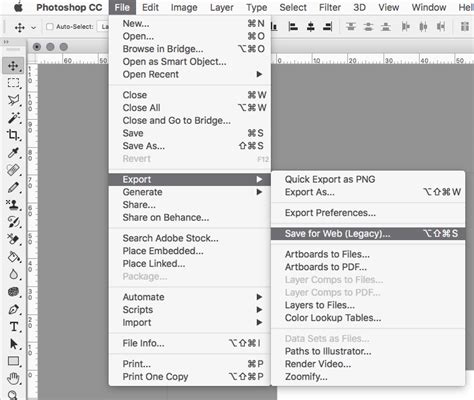Screen dimensions: 474x400
Task: Select the Rectangular Marquee tool
Action: pyautogui.click(x=13, y=83)
